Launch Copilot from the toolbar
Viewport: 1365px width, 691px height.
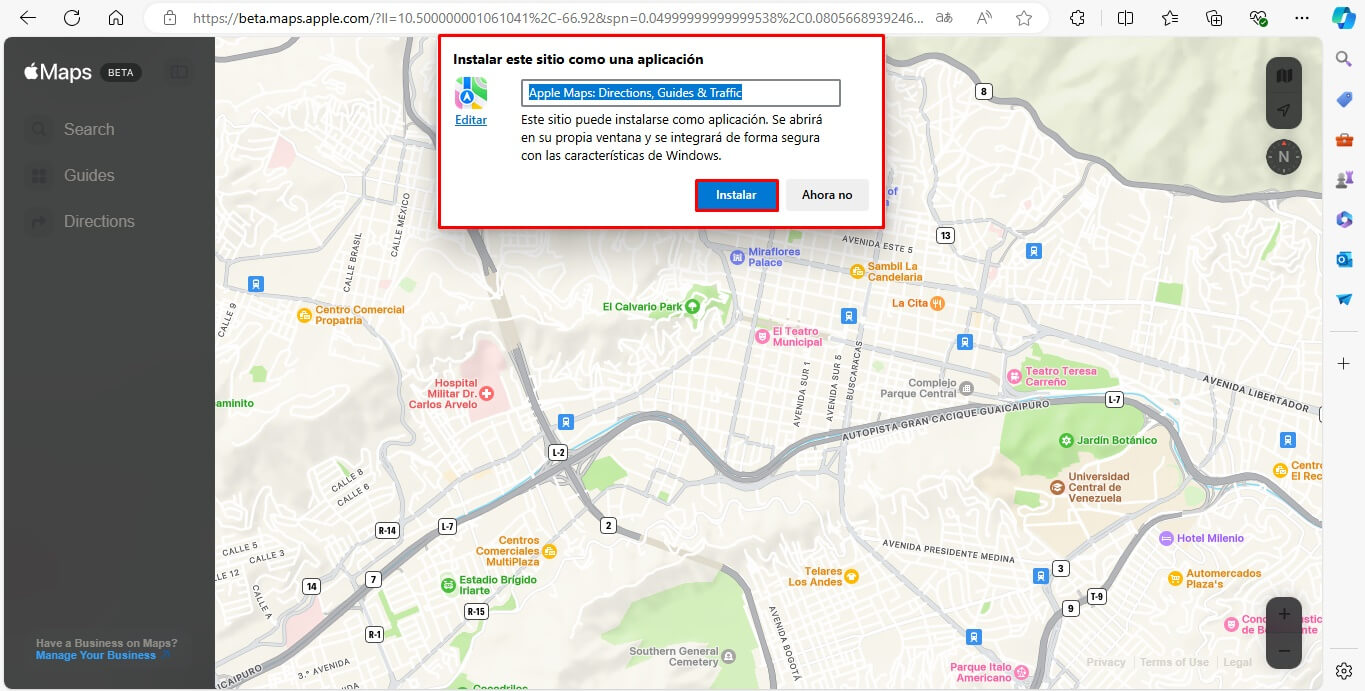(1344, 18)
